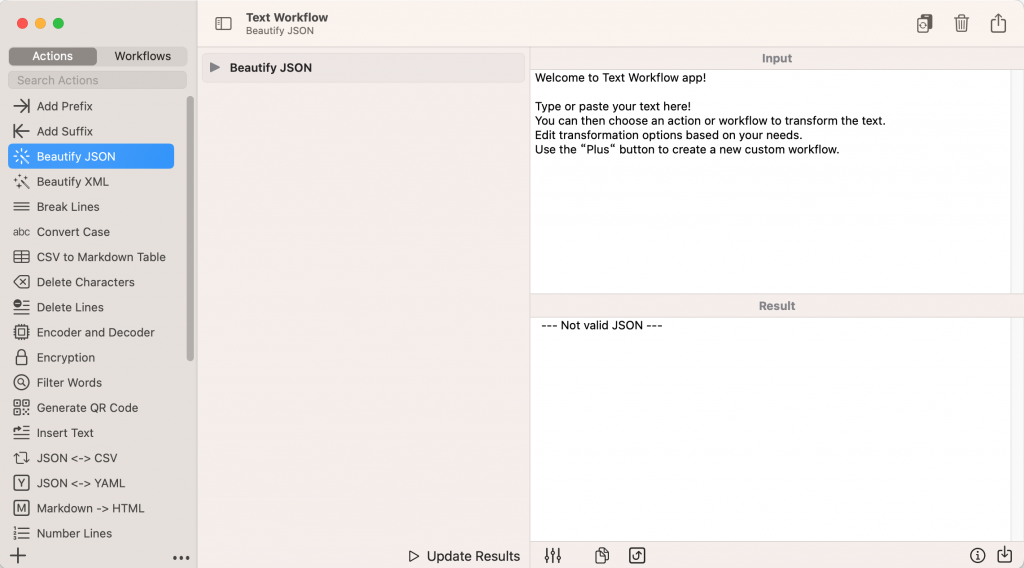Screen dimensions: 1024x568
Task: Select the Insert Text label
Action: (65, 432)
